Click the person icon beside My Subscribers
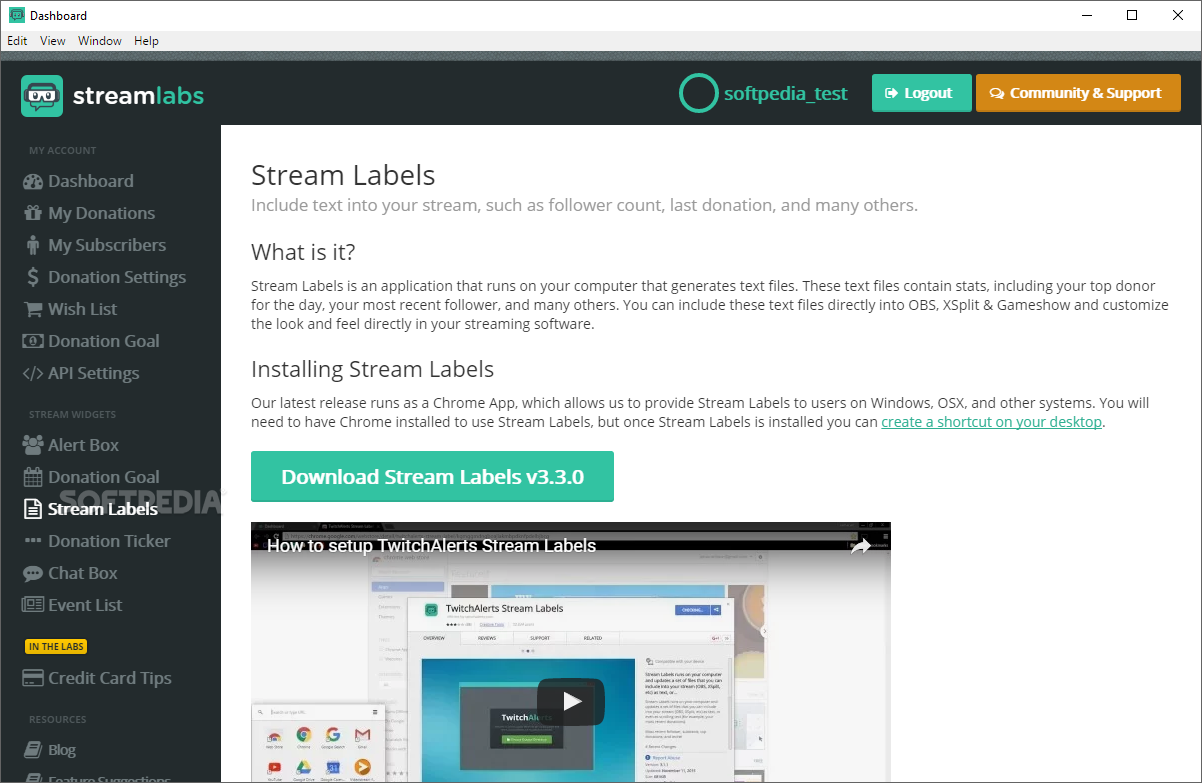This screenshot has width=1202, height=783. pos(32,245)
